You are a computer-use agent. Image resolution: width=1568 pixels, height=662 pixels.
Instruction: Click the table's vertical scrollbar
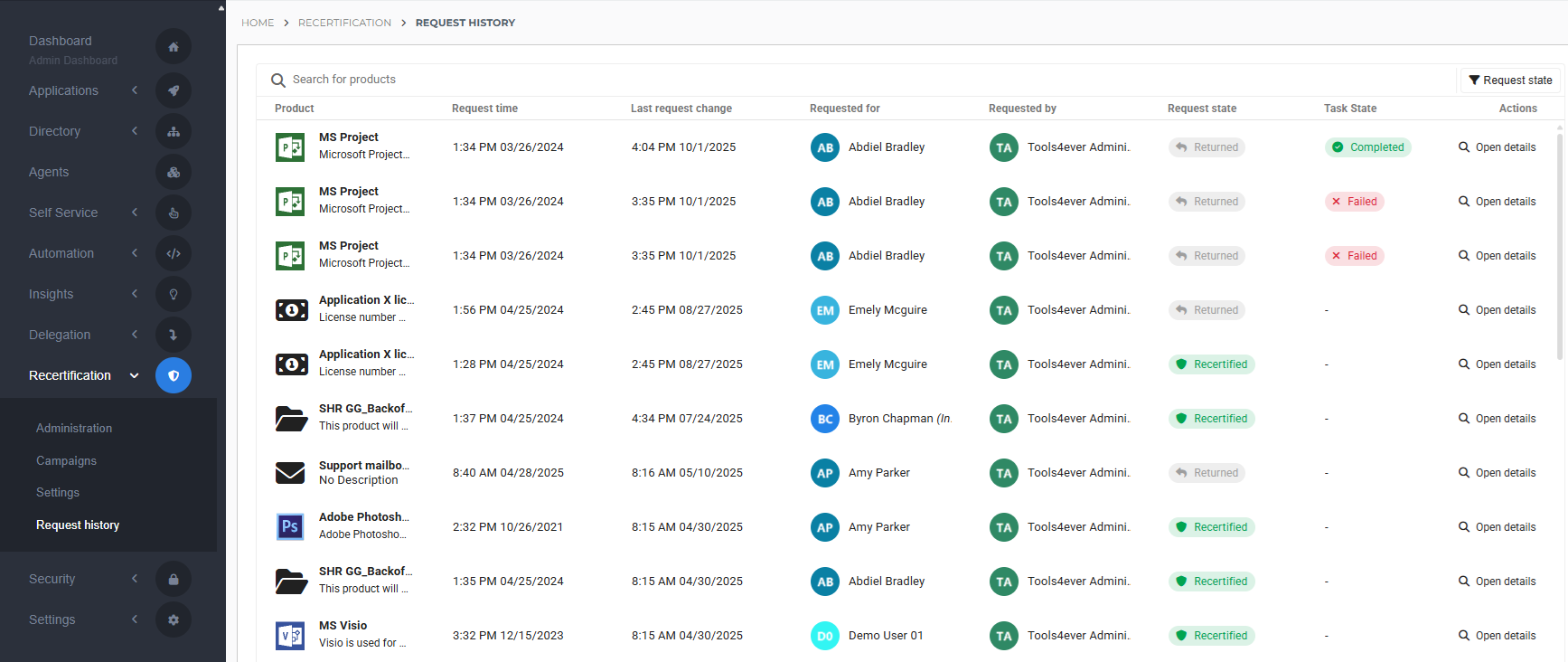[x=1560, y=244]
